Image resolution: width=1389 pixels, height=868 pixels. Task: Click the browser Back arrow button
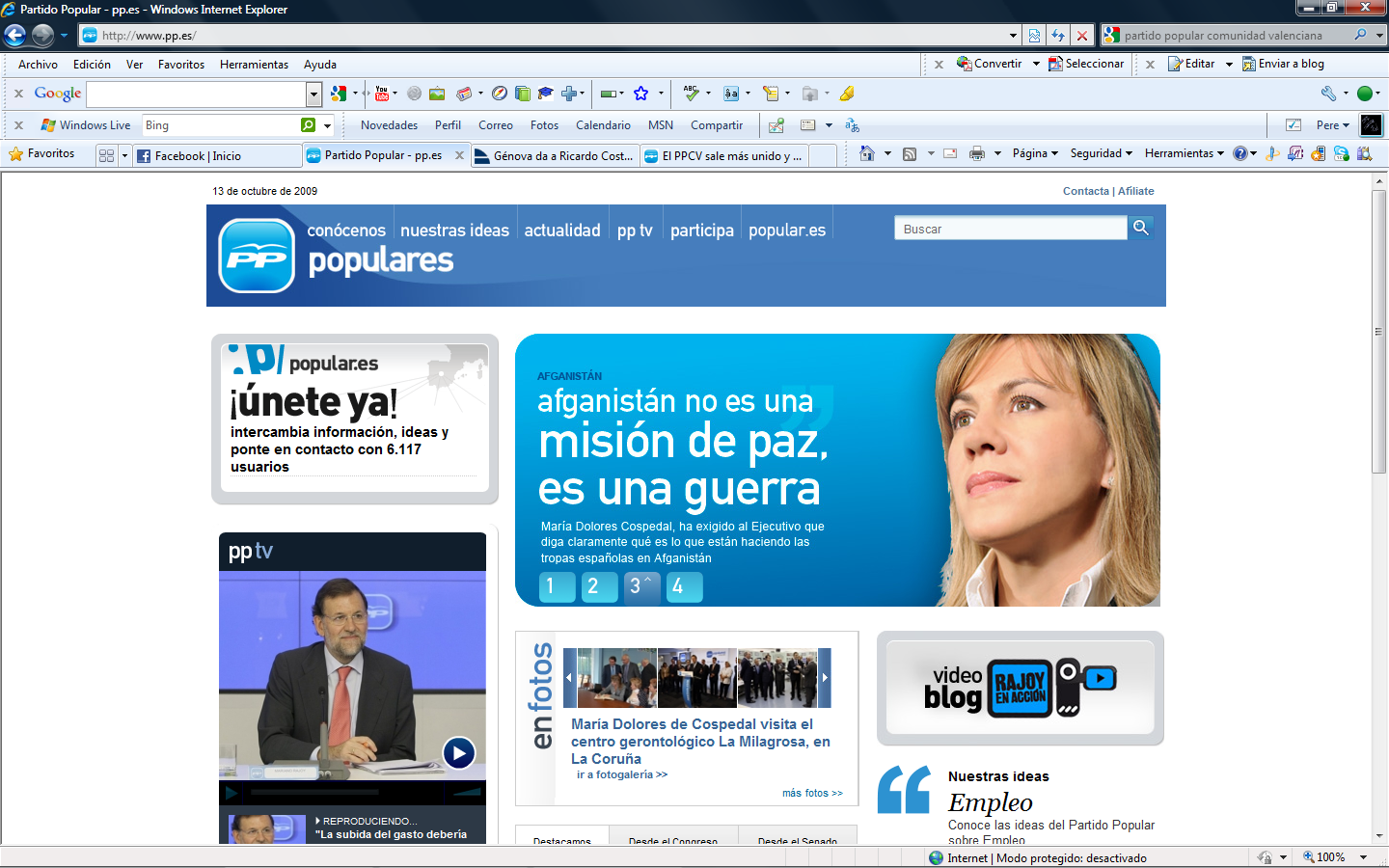point(15,36)
